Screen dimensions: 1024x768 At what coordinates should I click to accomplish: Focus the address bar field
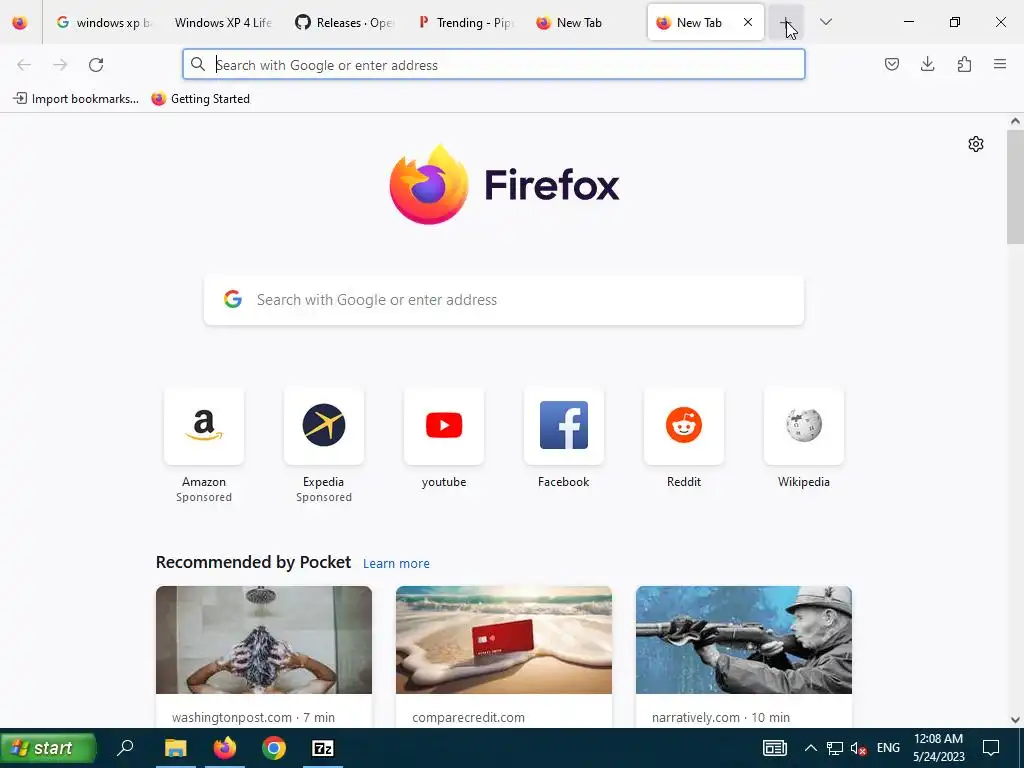(494, 65)
